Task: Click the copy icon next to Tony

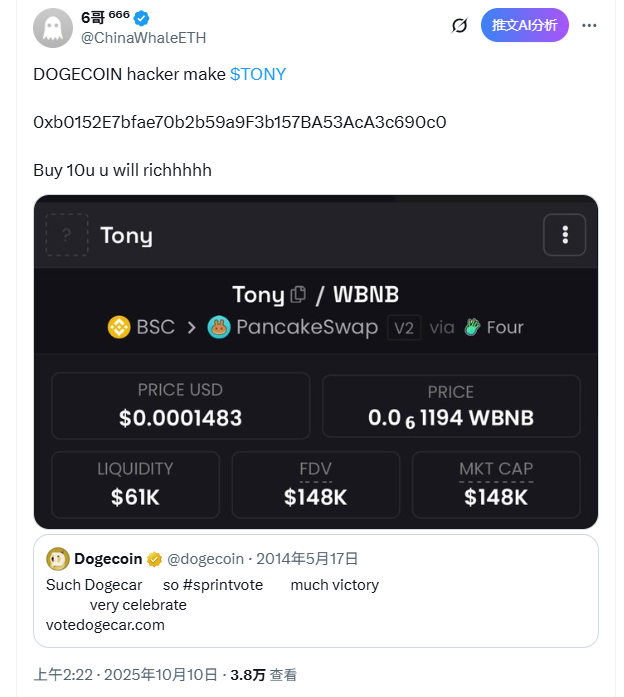Action: 298,295
